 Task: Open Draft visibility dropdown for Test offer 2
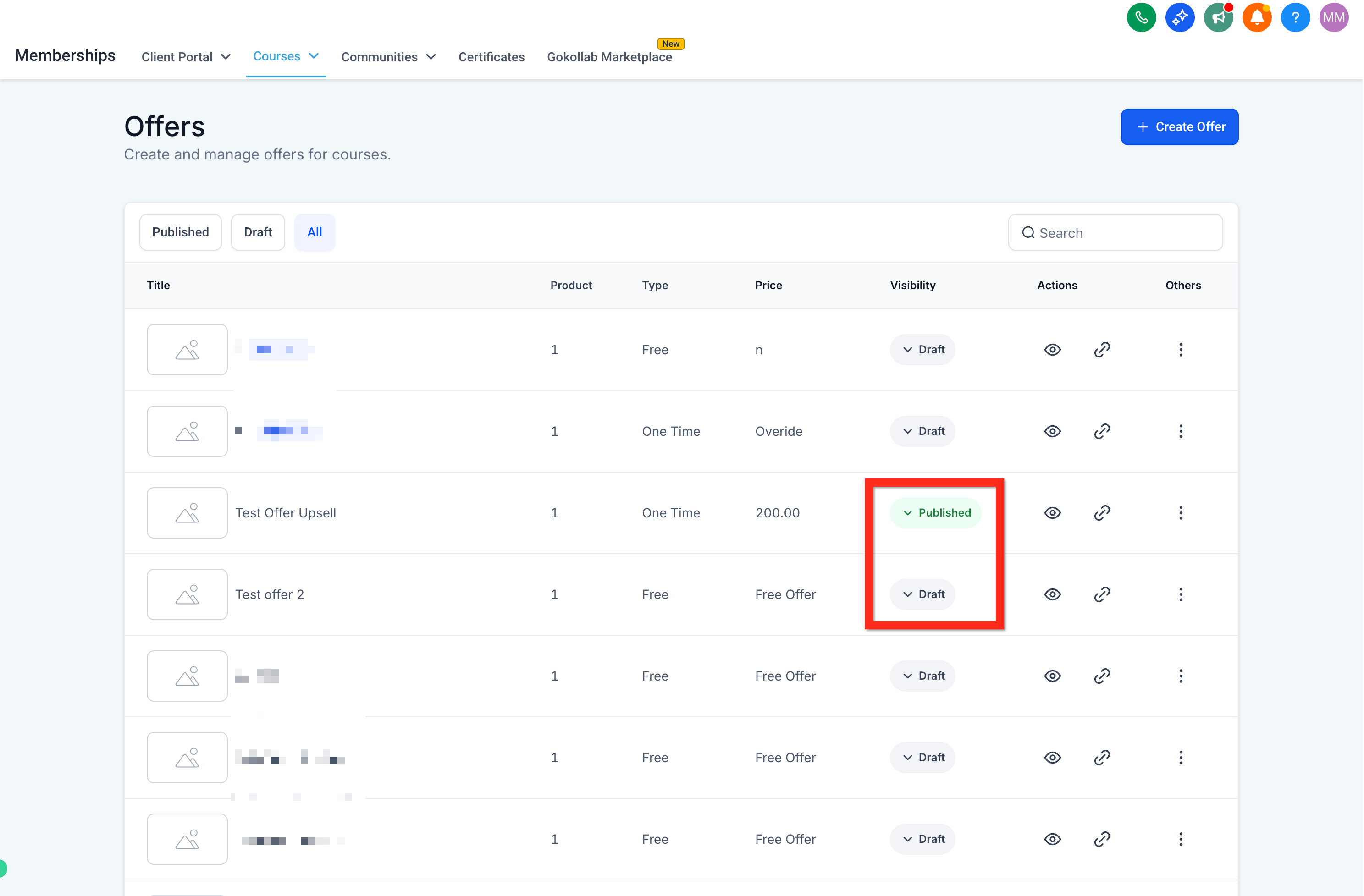[x=922, y=594]
